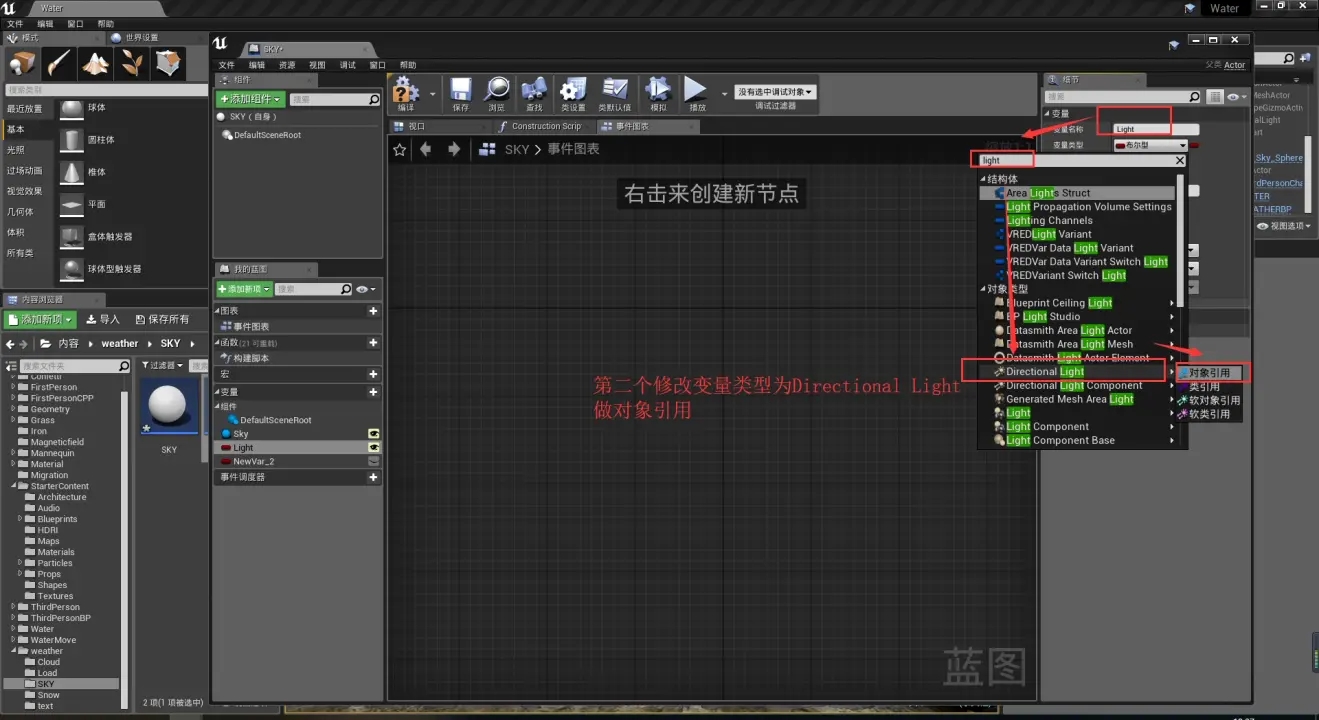Click Import (导入) in content browser
This screenshot has height=720, width=1319.
[x=103, y=319]
